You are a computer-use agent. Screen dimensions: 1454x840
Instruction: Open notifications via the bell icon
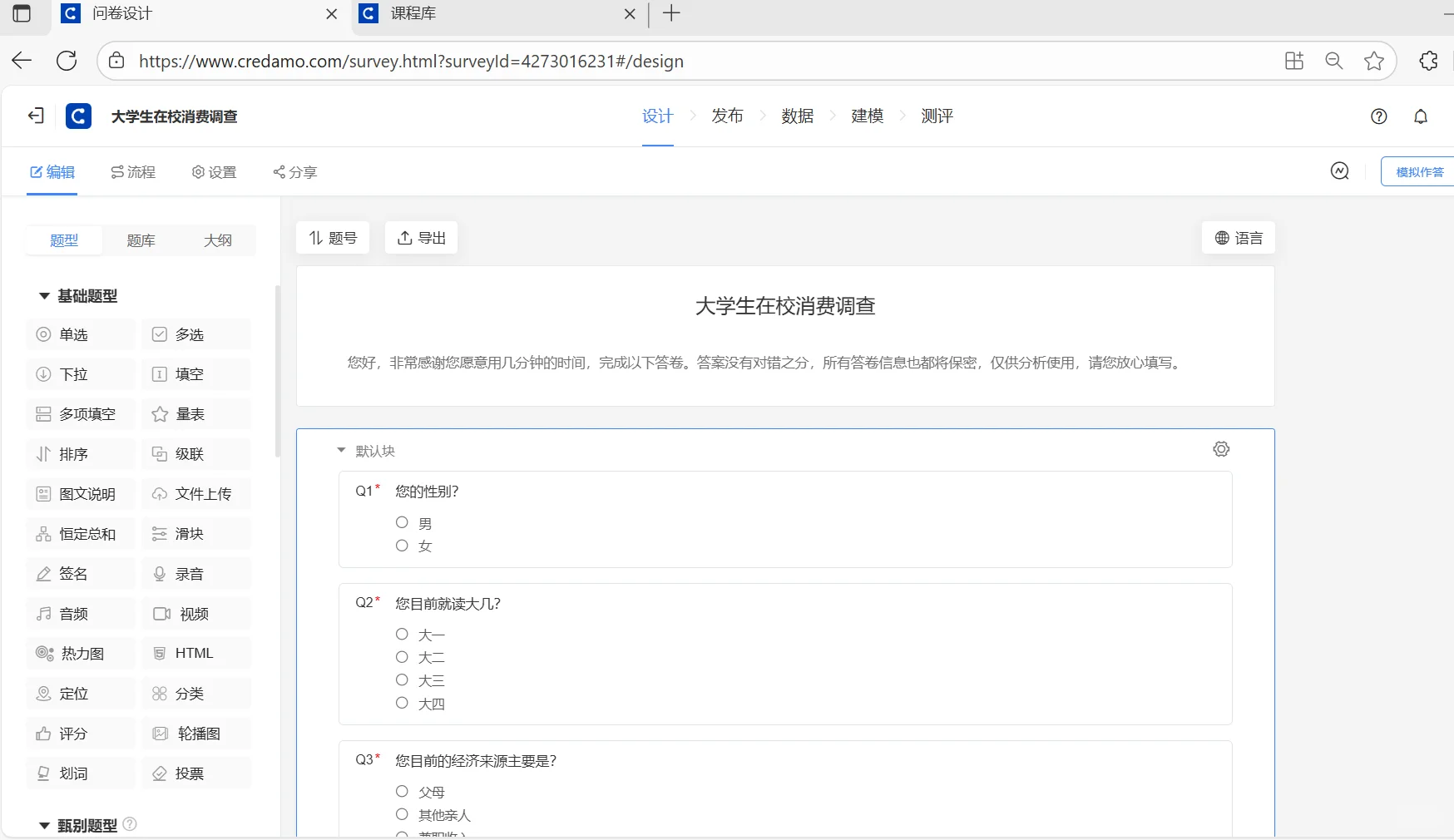coord(1421,116)
